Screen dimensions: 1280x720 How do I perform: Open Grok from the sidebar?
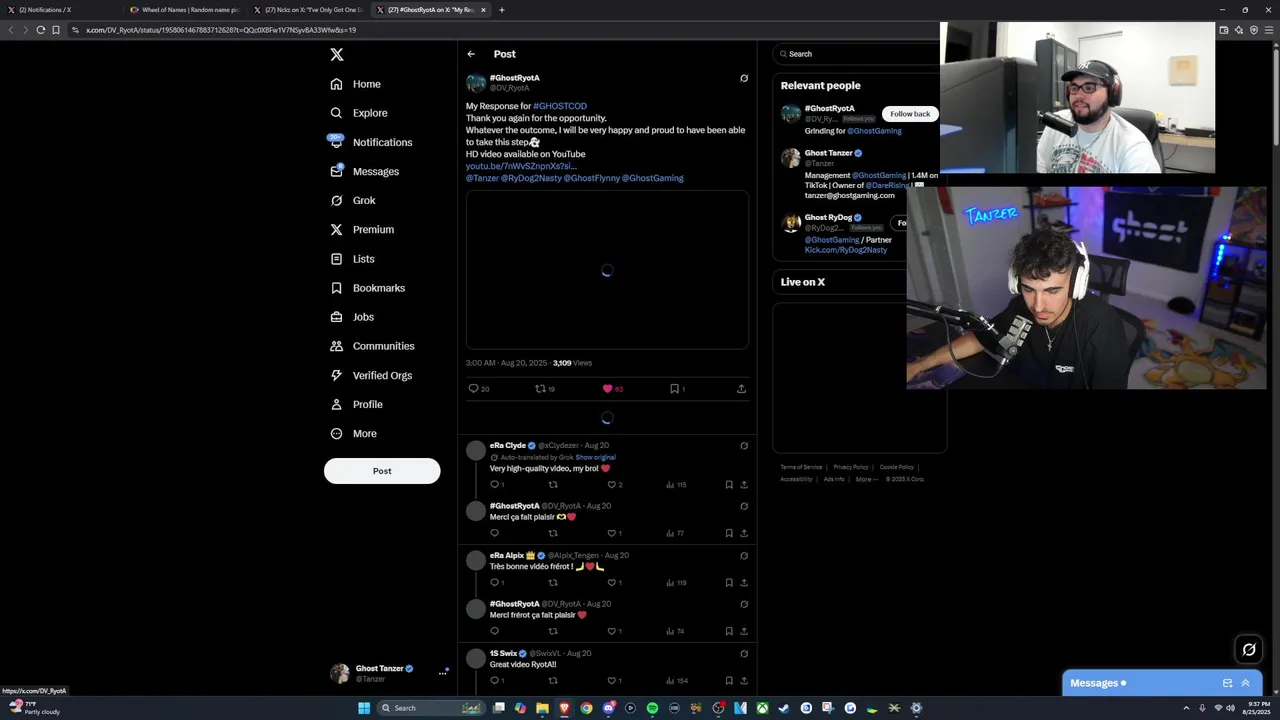(x=353, y=200)
